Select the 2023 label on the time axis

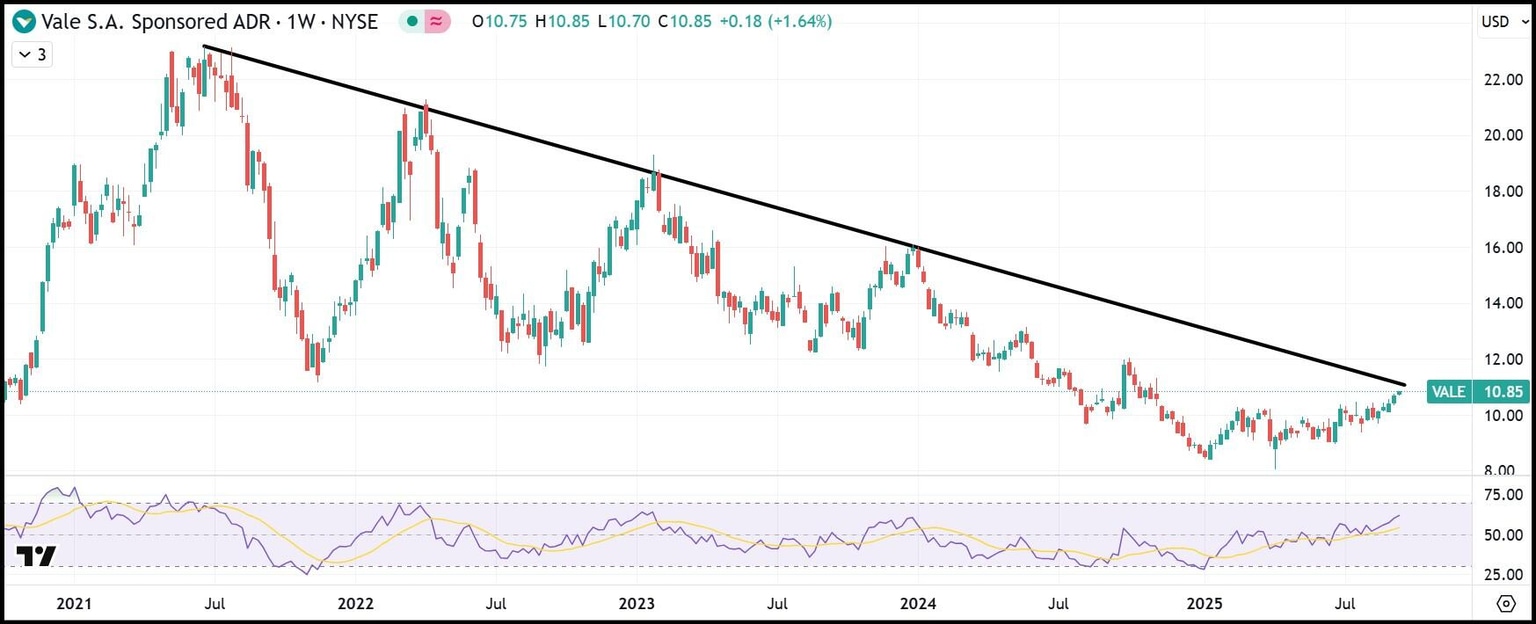click(637, 604)
